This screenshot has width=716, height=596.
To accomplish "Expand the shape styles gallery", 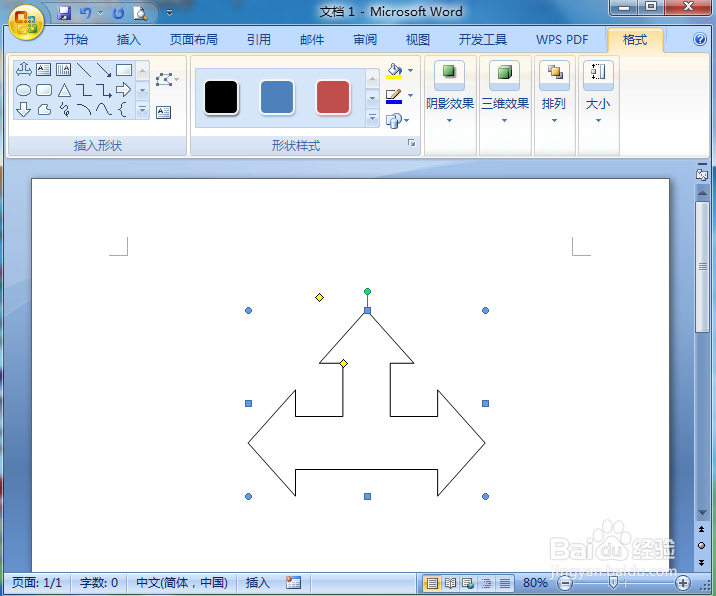I will tap(372, 118).
